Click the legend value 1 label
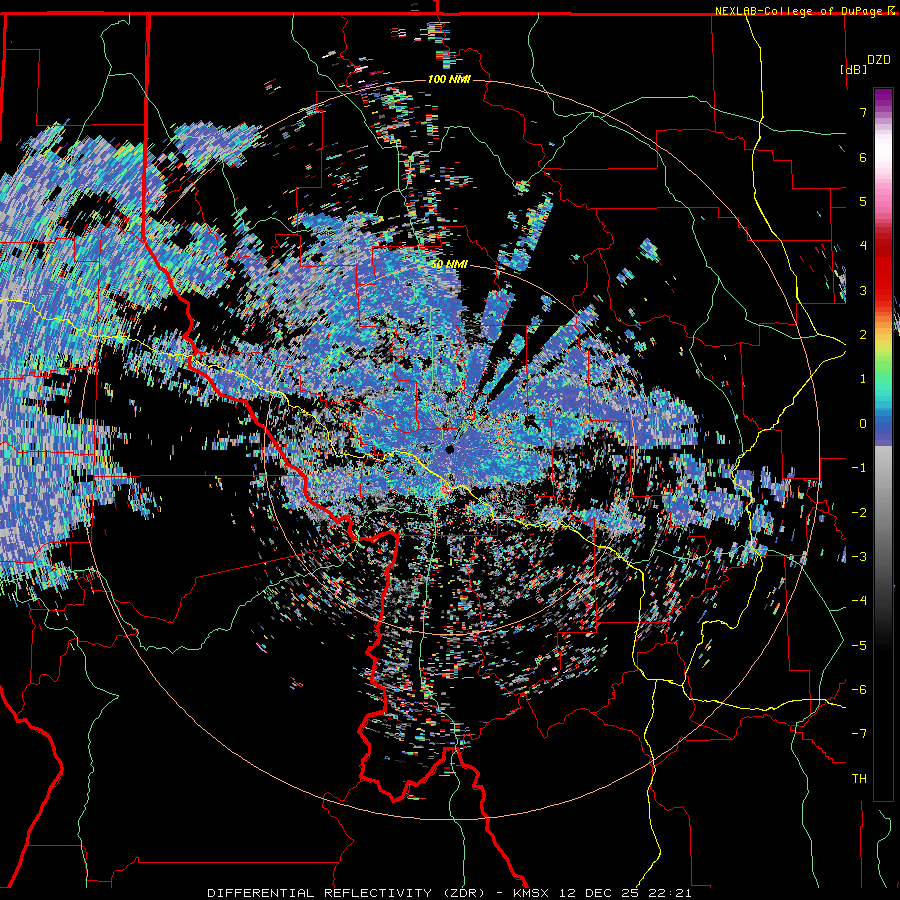The image size is (900, 900). (x=863, y=379)
